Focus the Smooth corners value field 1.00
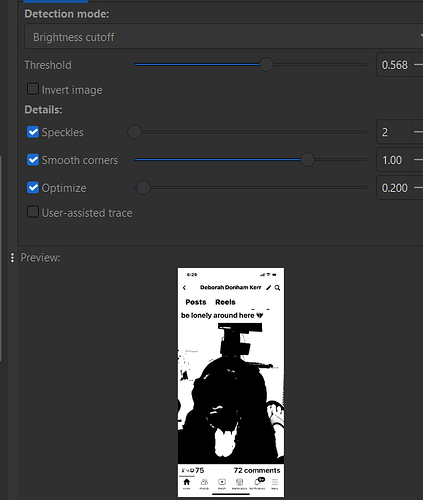 click(395, 160)
